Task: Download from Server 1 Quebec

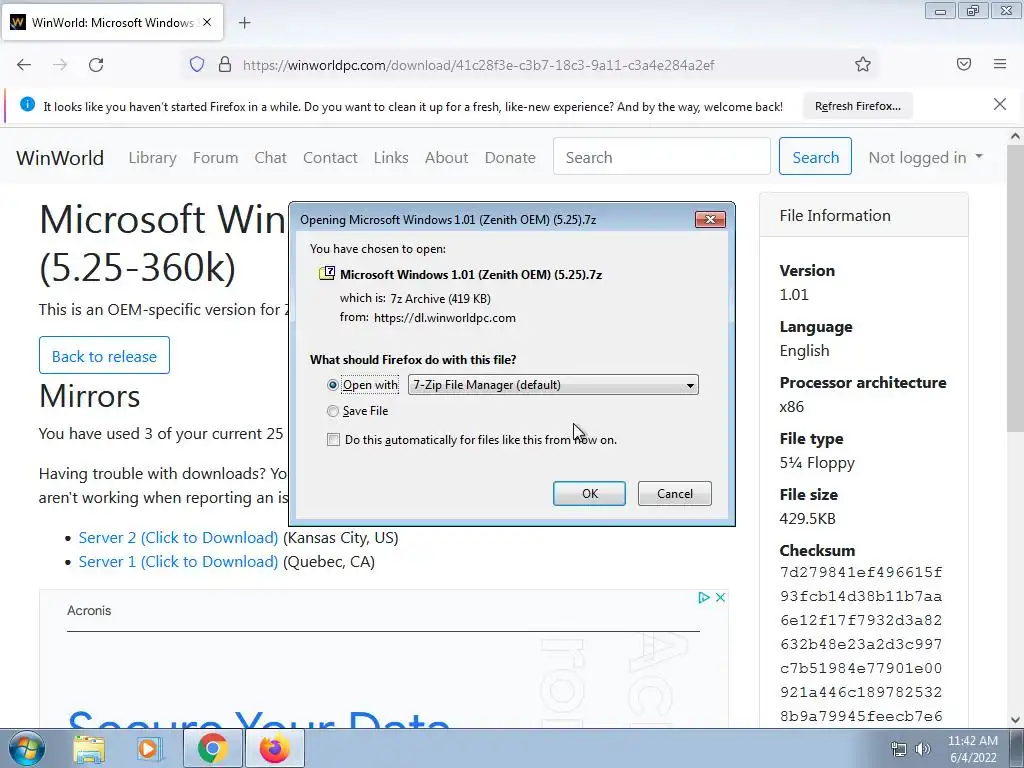Action: (x=178, y=562)
